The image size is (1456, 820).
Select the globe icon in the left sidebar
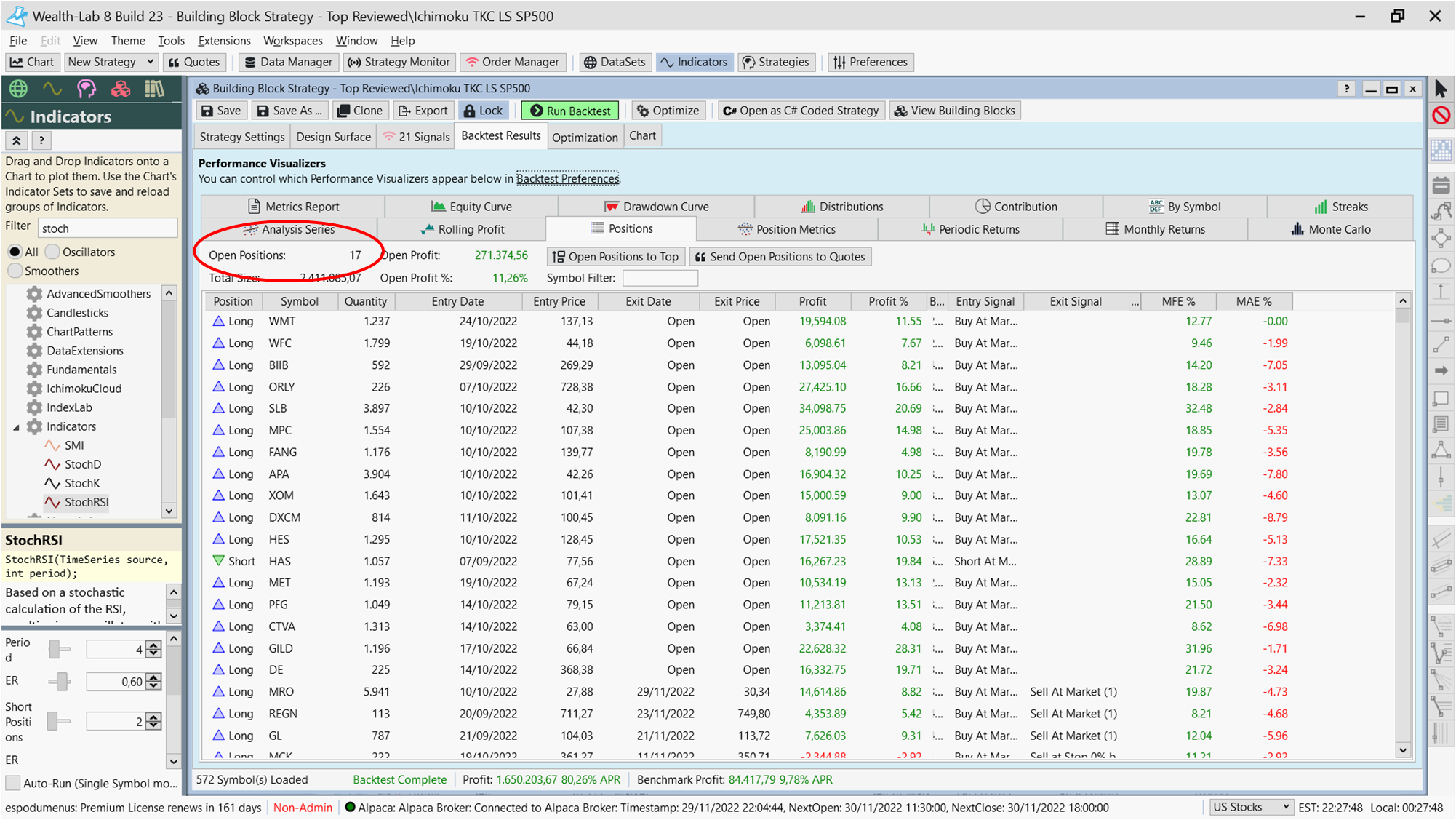click(17, 88)
